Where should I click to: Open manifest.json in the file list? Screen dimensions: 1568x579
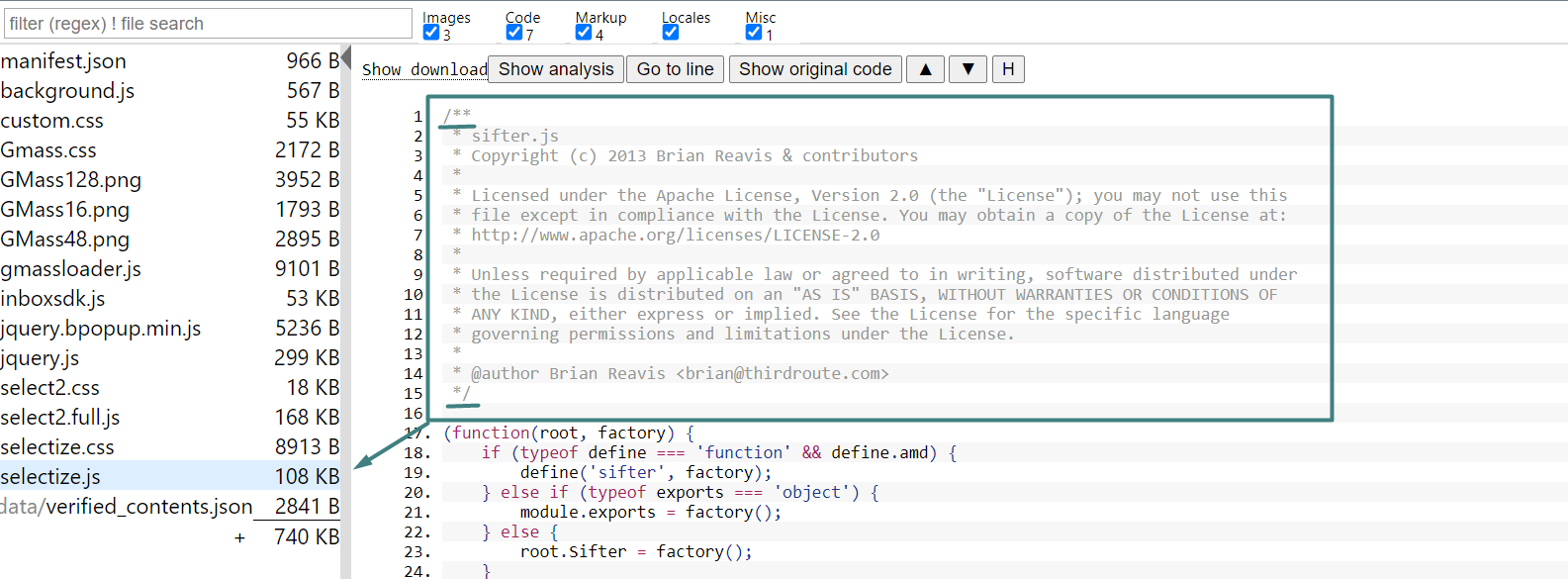[64, 61]
